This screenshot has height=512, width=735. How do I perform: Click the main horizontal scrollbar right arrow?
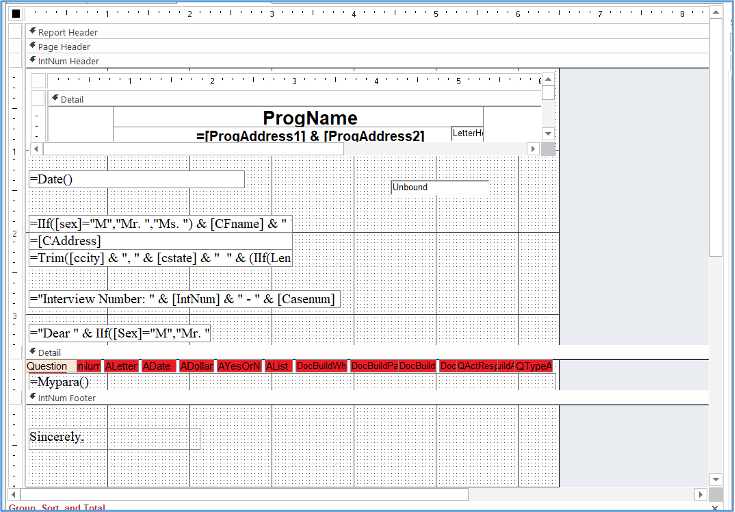(702, 494)
